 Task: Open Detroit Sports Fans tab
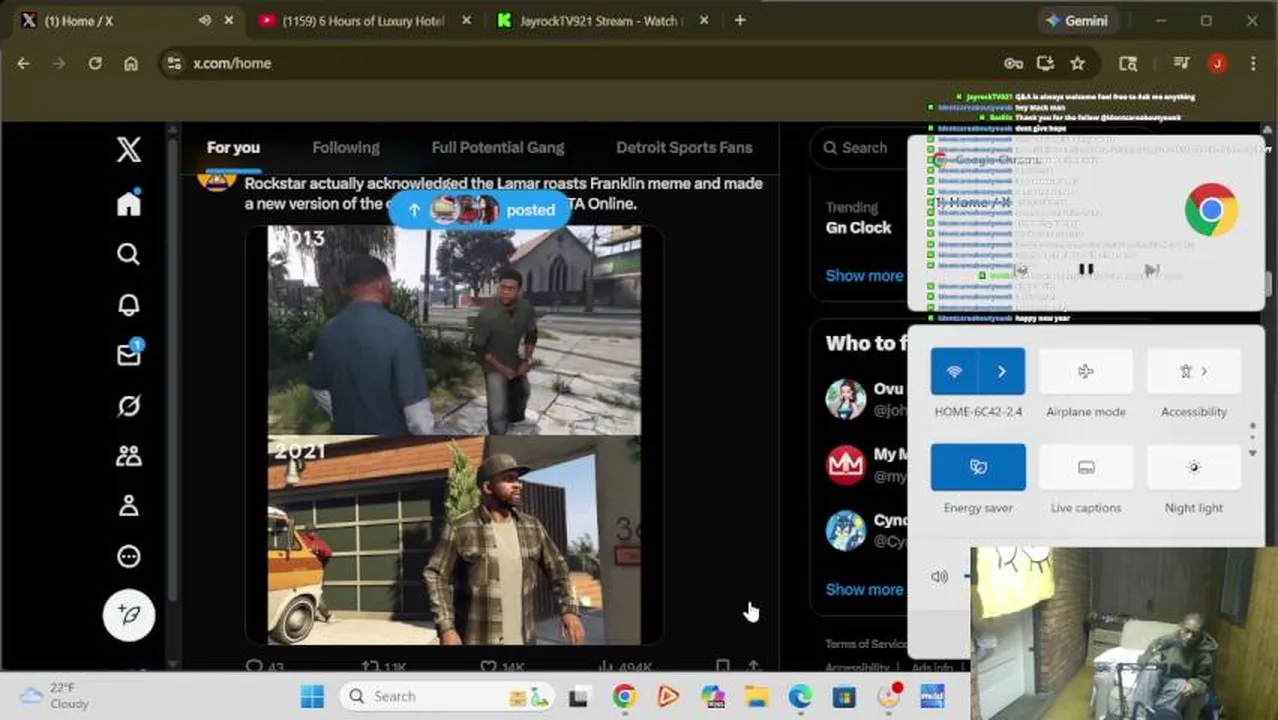pos(684,147)
